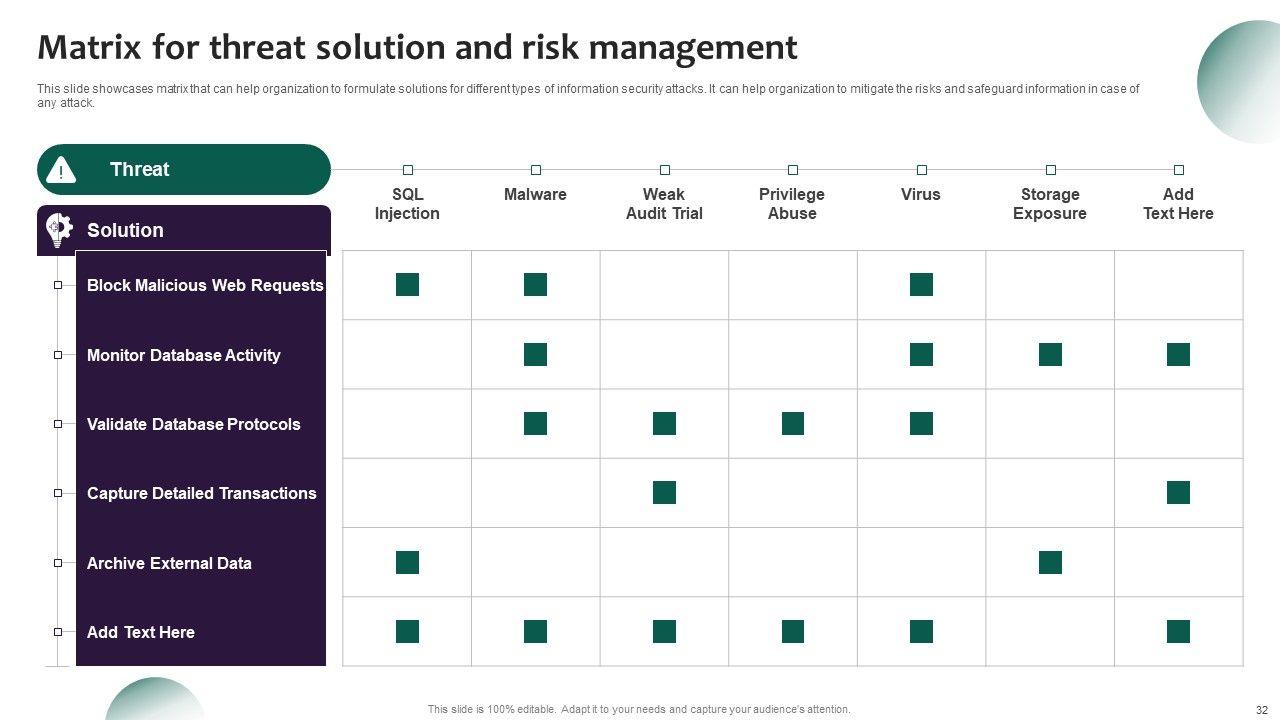Select the Add Text Here column placeholder heading
Screen dimensions: 1280x720
pos(1178,204)
